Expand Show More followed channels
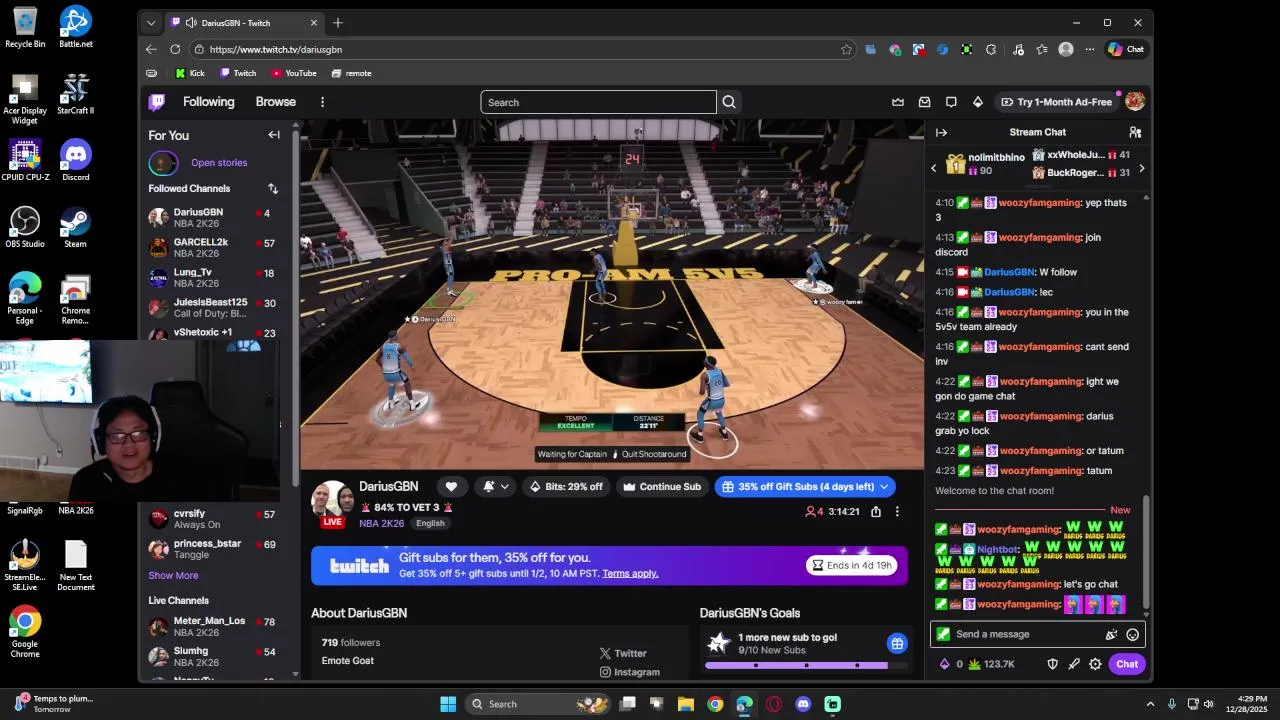Image resolution: width=1280 pixels, height=720 pixels. click(x=173, y=575)
